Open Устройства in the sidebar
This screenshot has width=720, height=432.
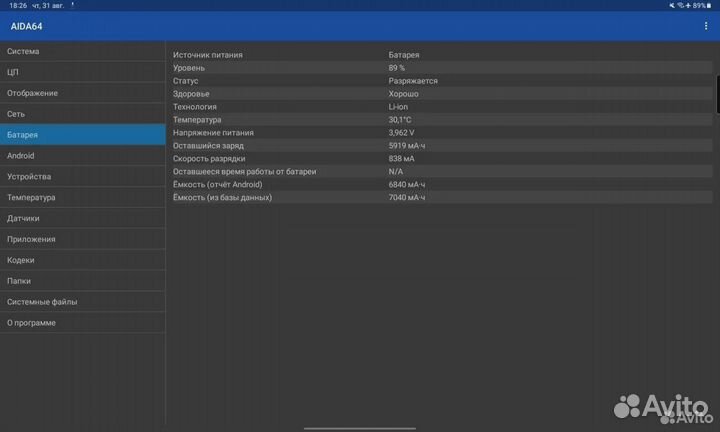tap(83, 177)
